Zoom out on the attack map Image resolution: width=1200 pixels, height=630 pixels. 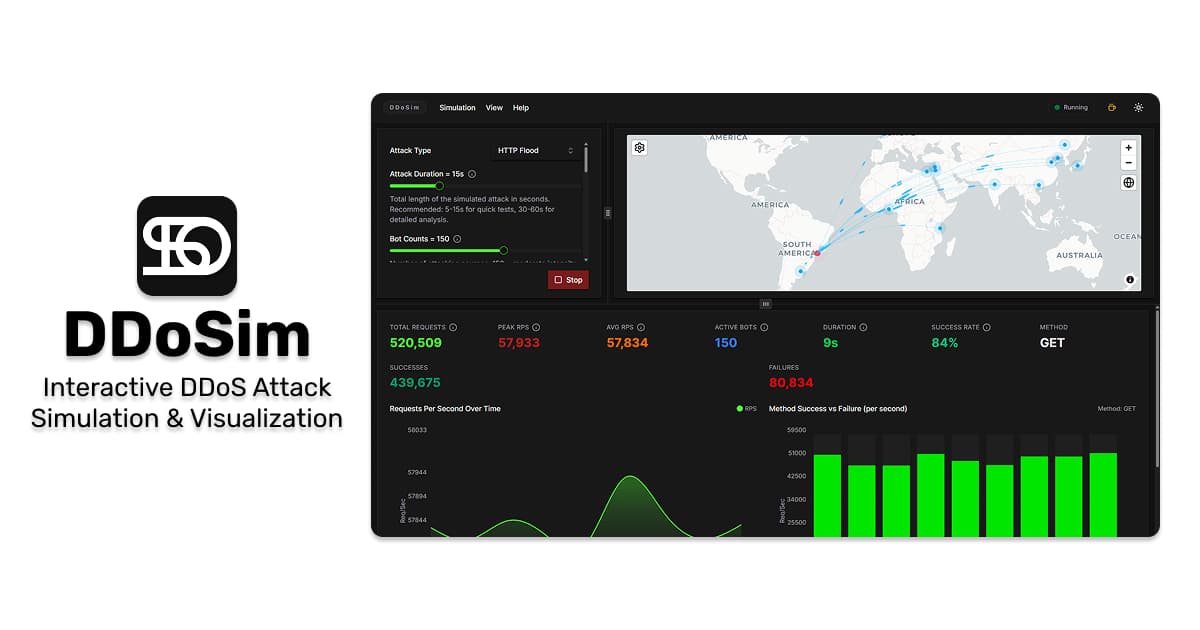click(1129, 163)
